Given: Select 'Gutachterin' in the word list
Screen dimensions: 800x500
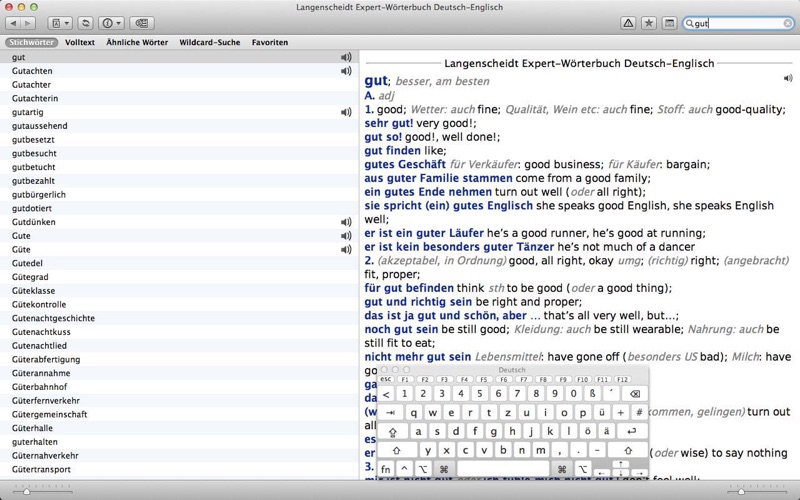Looking at the screenshot, I should tap(179, 98).
